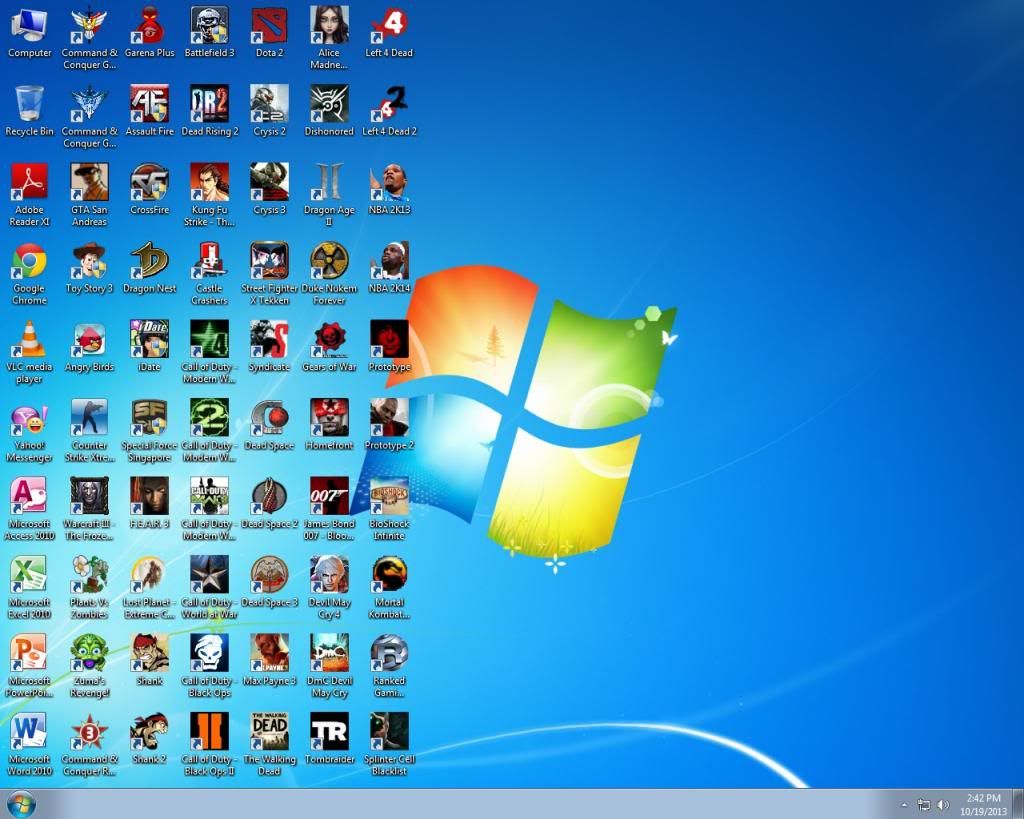Select the Castle Crashers shortcut

(210, 273)
